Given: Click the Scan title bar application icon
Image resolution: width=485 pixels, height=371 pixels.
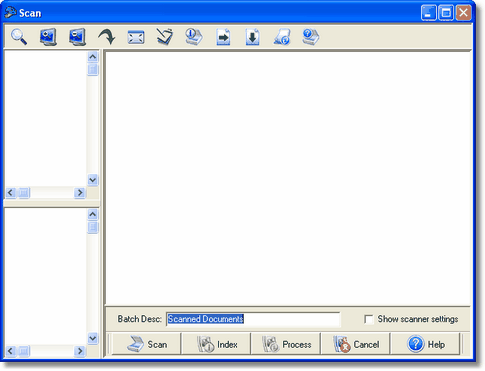Looking at the screenshot, I should pos(10,13).
